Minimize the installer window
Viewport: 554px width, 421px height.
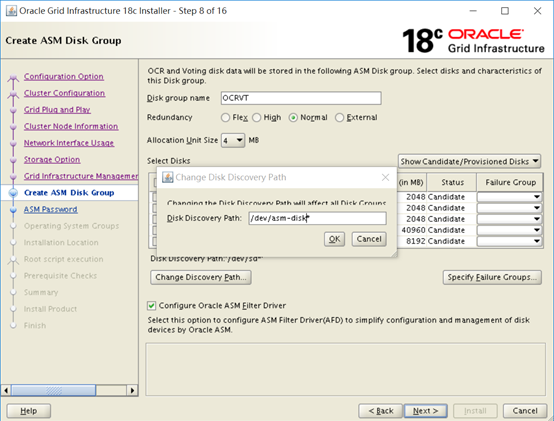coord(473,11)
